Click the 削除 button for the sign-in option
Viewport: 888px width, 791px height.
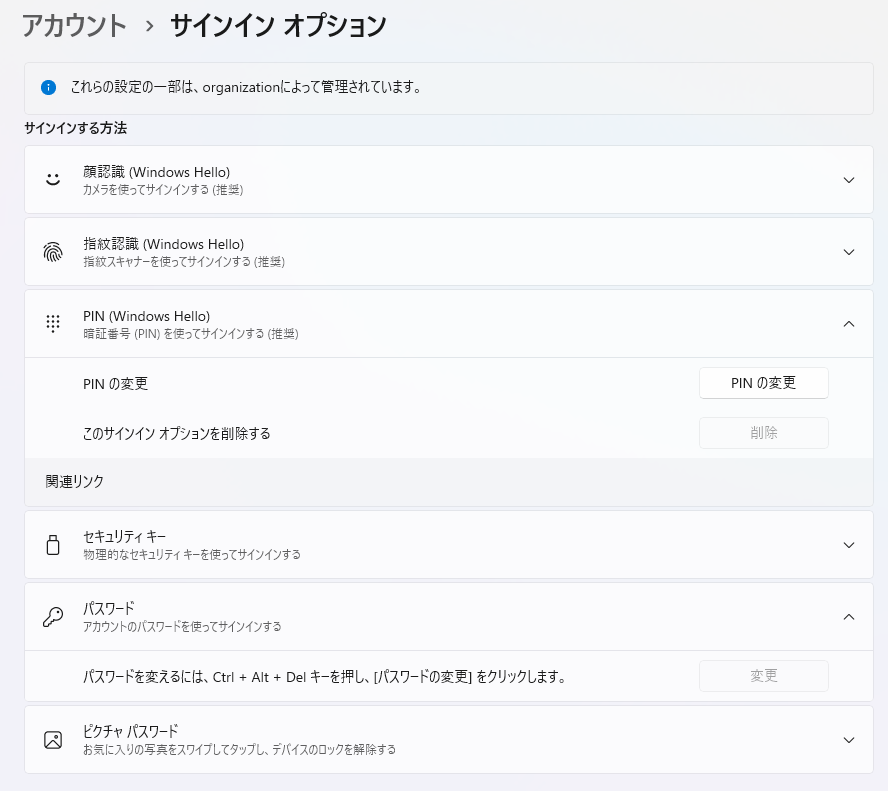(763, 433)
